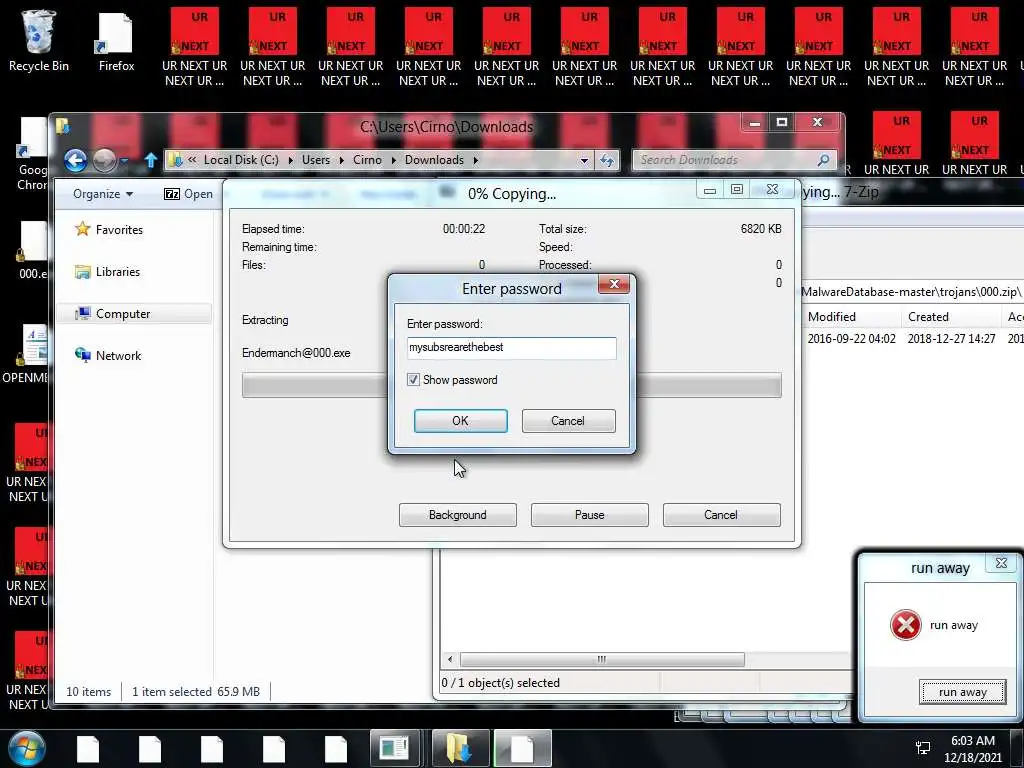Expand the arrow after Local Disk (C:)
The width and height of the screenshot is (1024, 768).
tap(290, 160)
